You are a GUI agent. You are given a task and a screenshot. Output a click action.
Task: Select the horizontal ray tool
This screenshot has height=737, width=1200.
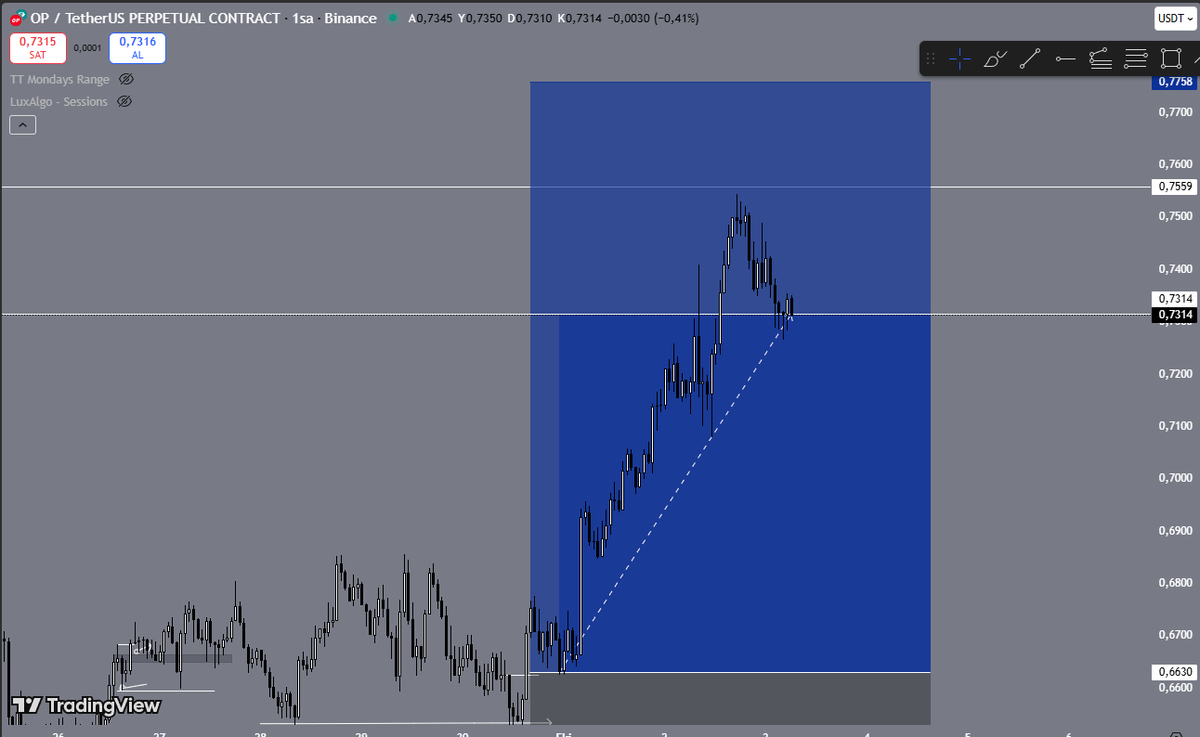1065,59
